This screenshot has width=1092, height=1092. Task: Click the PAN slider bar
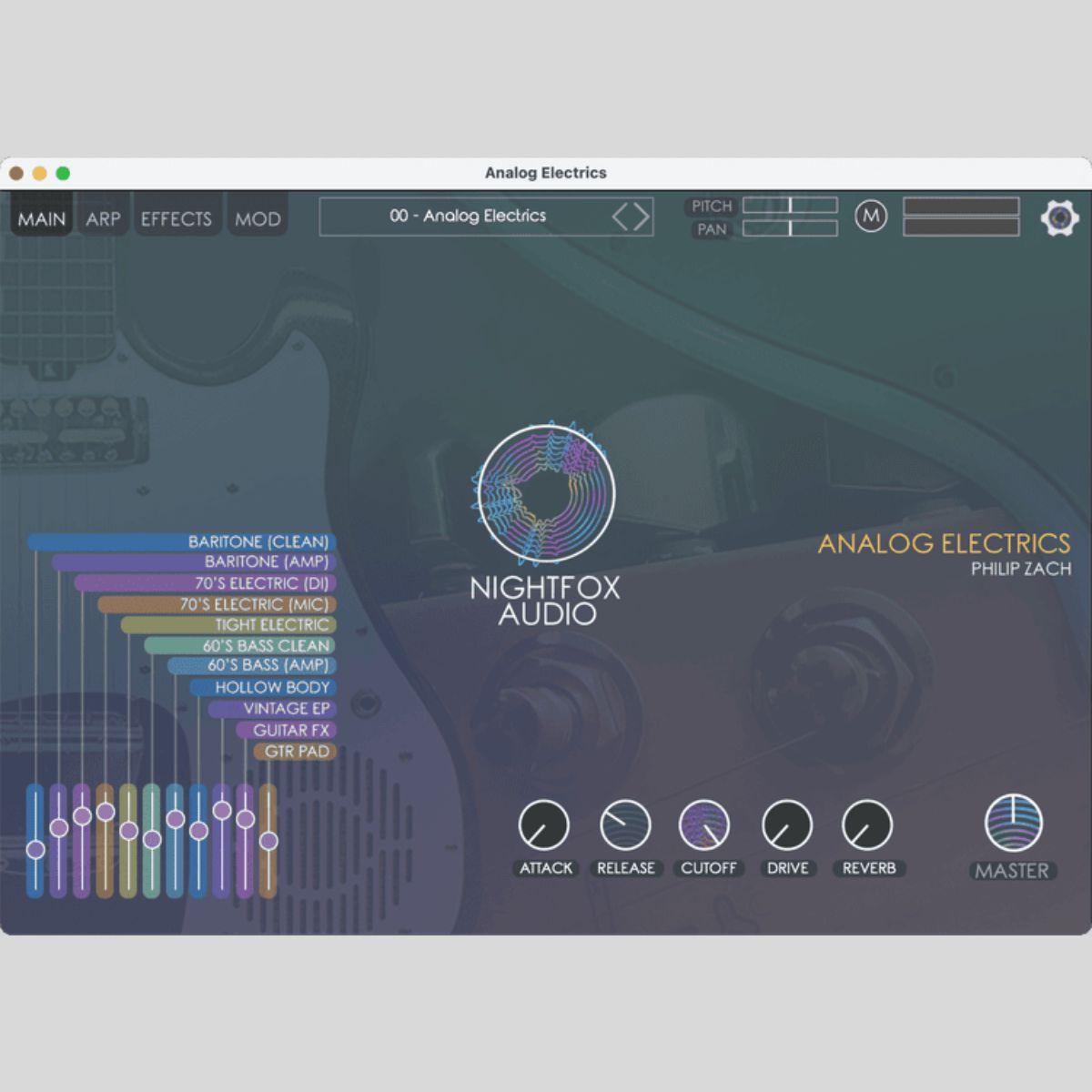tap(790, 227)
